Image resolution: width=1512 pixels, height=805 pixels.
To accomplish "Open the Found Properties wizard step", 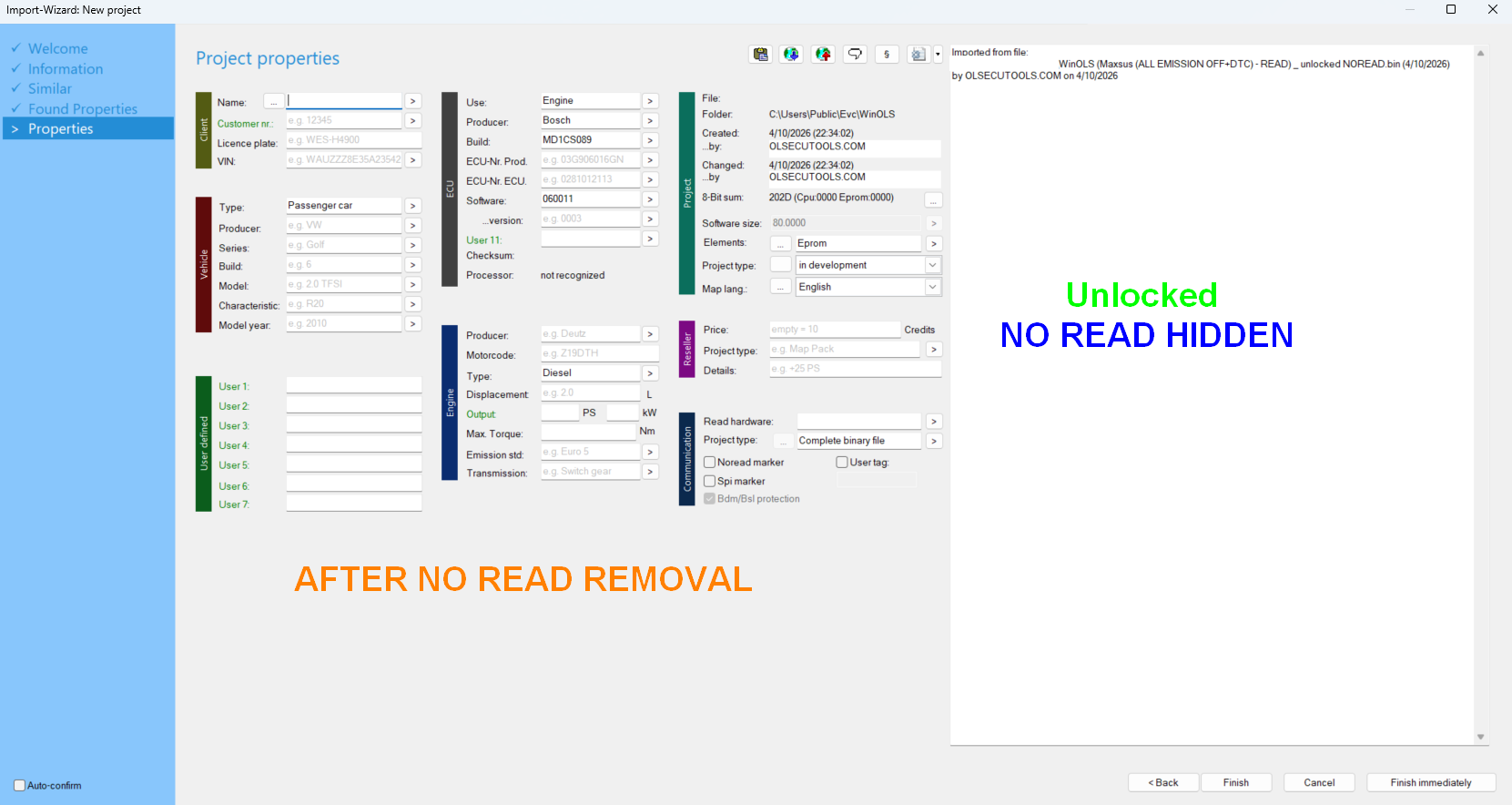I will [x=82, y=109].
